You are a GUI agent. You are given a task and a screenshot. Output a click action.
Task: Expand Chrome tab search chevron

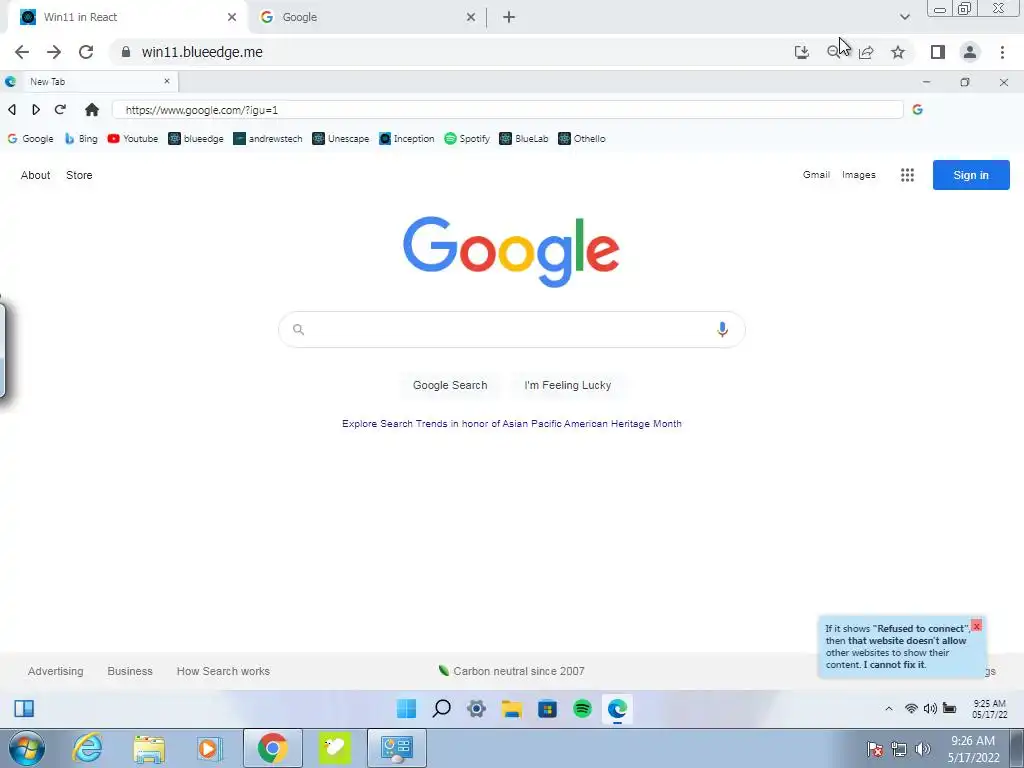click(x=904, y=17)
